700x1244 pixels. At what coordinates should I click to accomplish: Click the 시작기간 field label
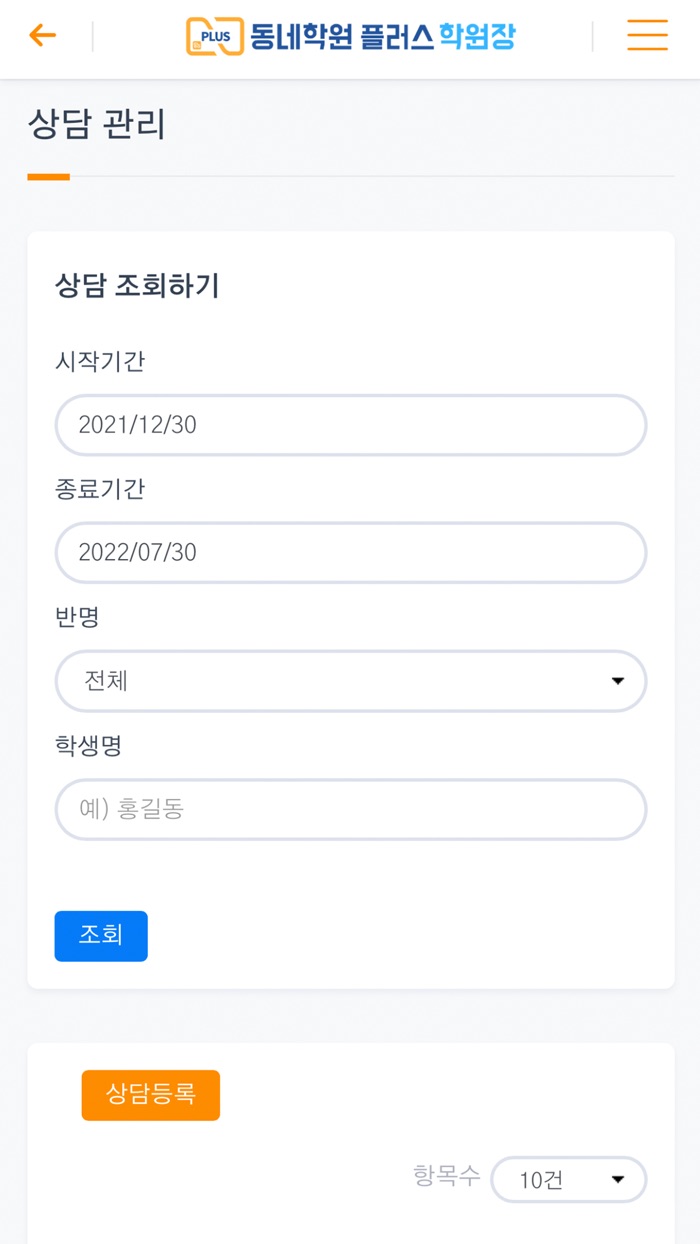click(x=102, y=364)
